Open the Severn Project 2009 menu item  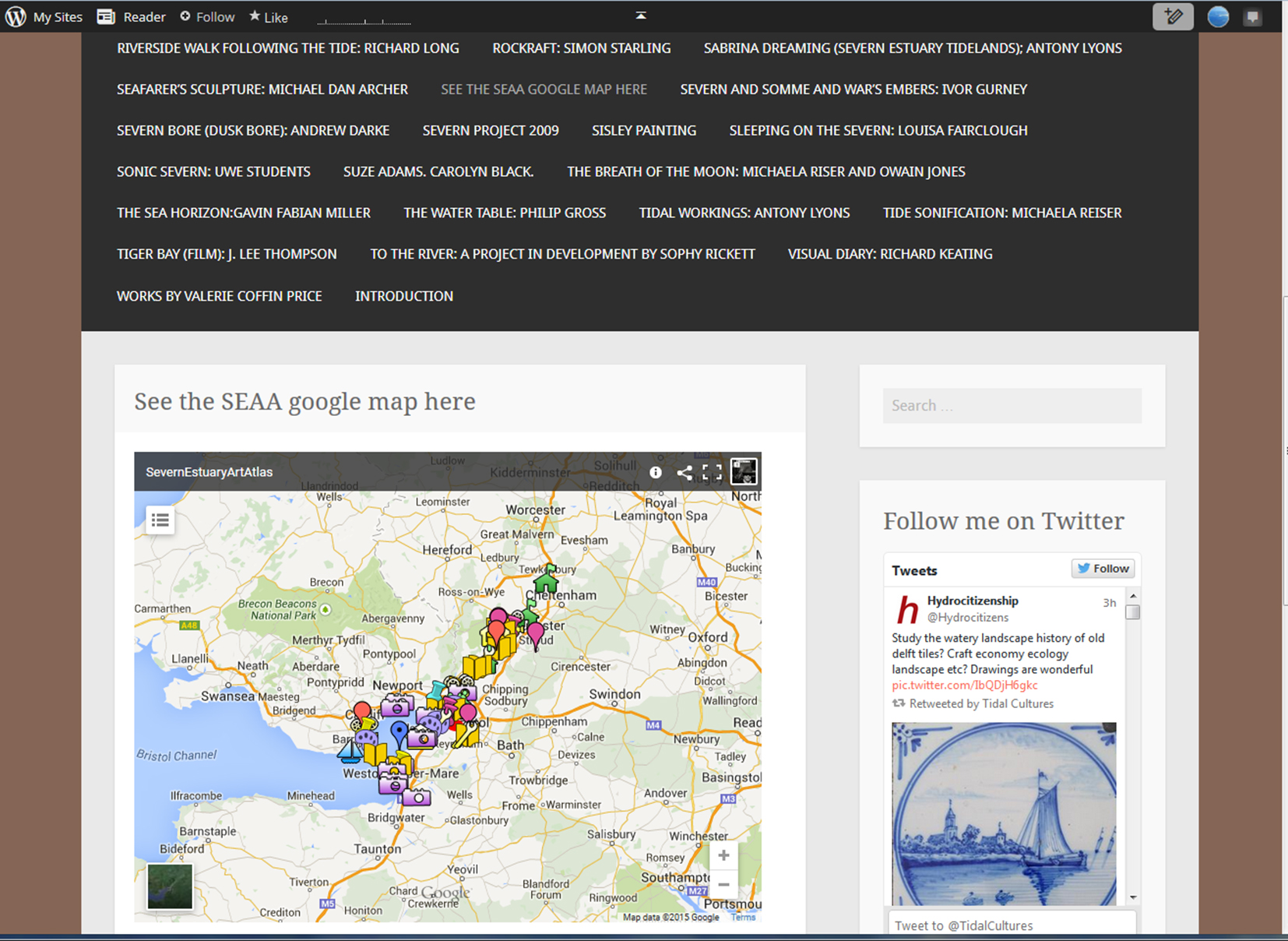point(491,130)
